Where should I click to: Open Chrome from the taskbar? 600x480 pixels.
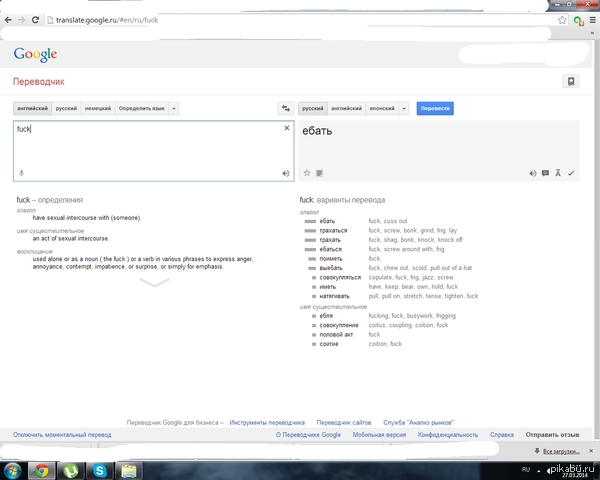point(41,470)
